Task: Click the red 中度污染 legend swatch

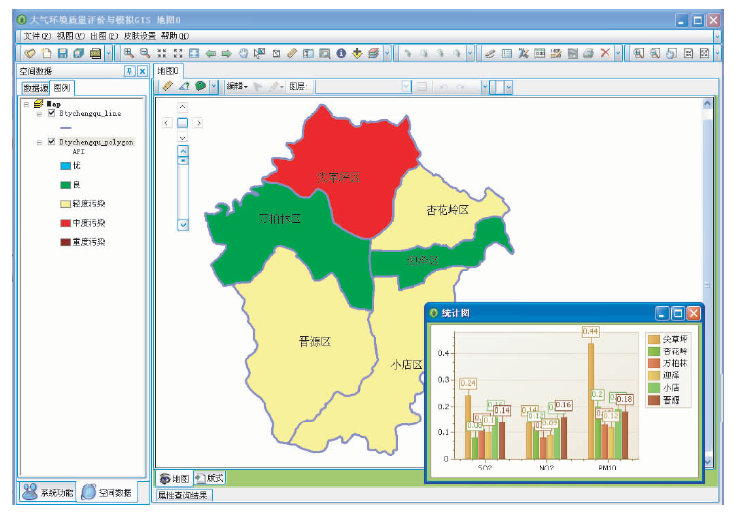Action: [x=65, y=223]
